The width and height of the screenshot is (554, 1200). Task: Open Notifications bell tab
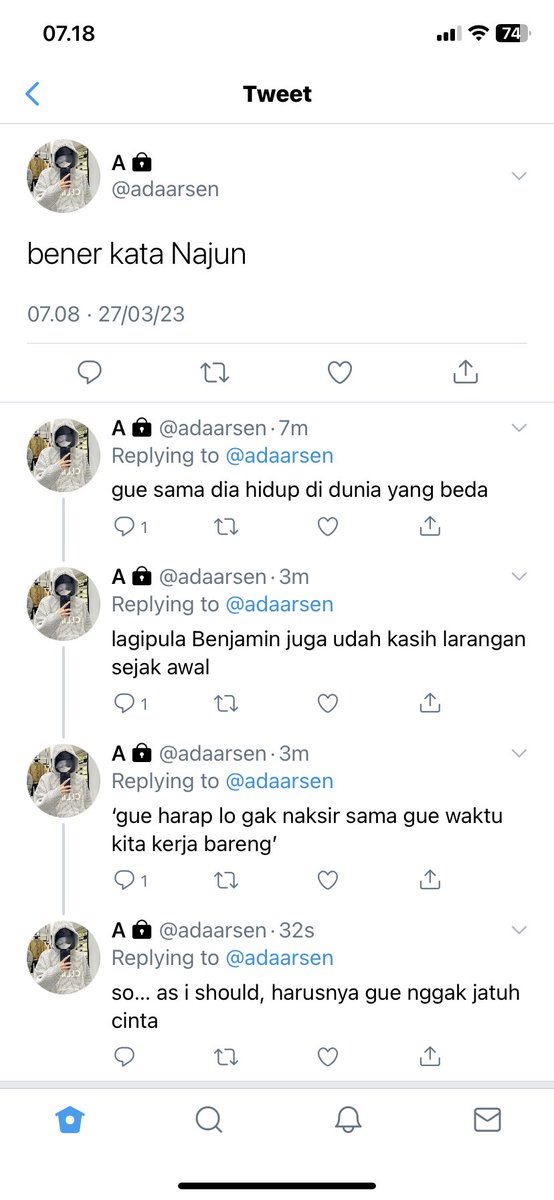pos(348,1120)
